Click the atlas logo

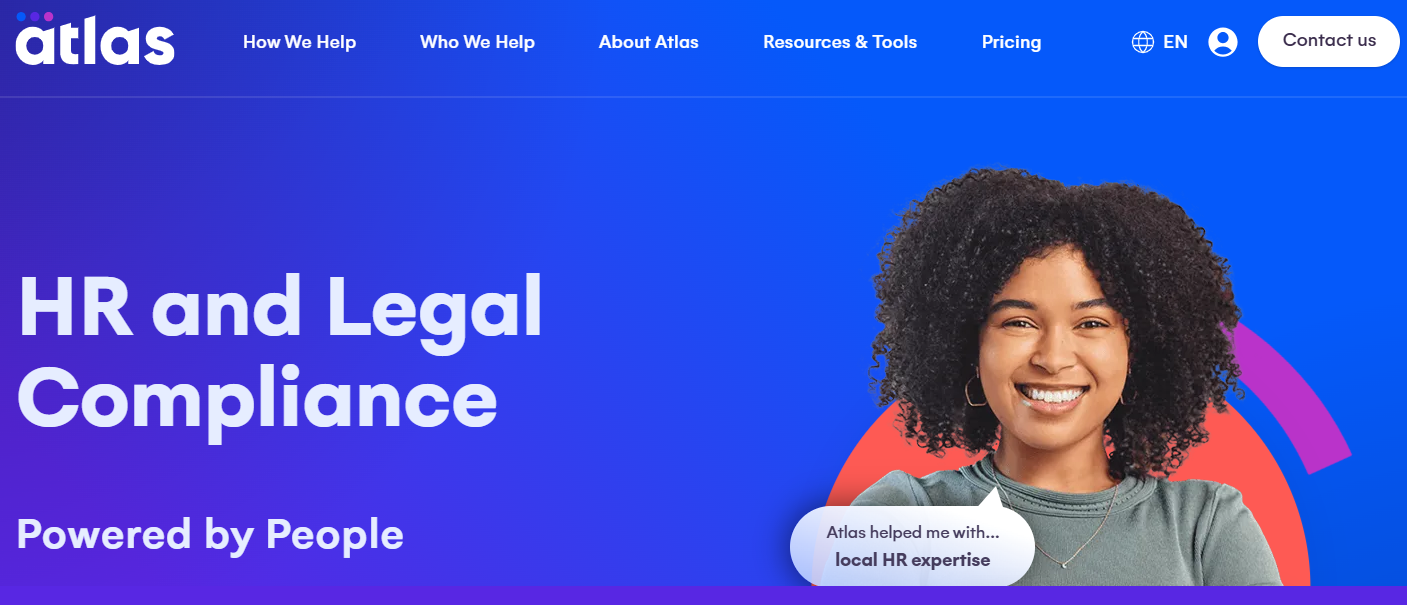[95, 39]
